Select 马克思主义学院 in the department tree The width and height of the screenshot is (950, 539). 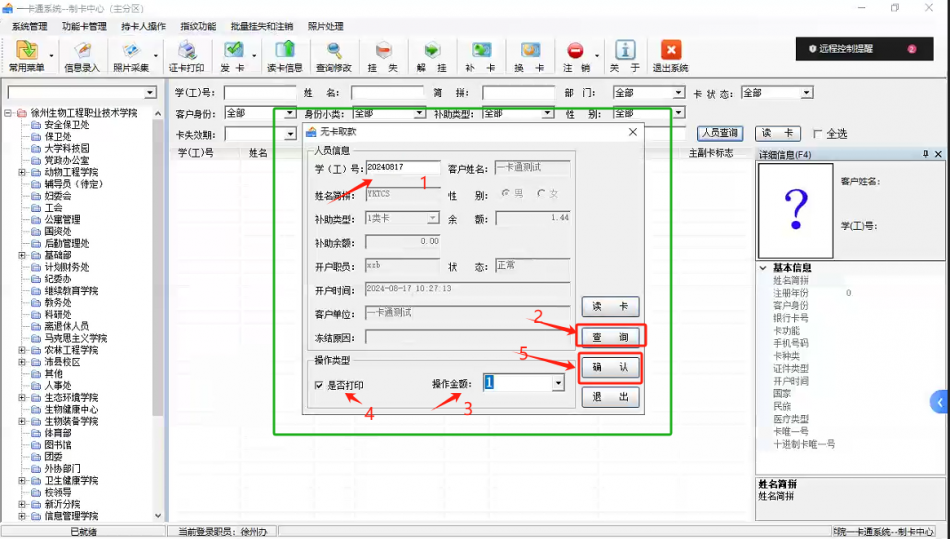pos(76,338)
